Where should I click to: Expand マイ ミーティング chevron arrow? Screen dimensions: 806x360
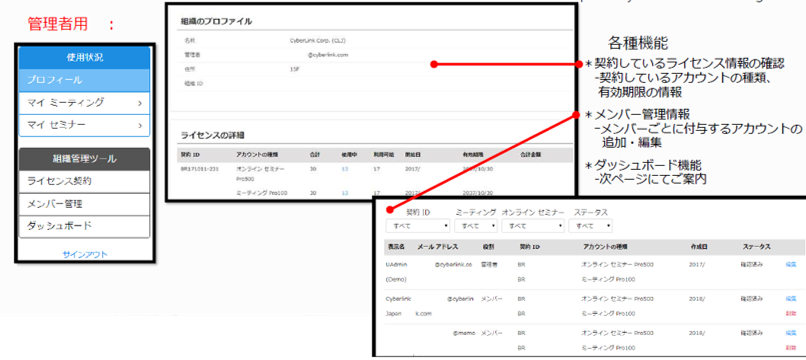click(140, 103)
